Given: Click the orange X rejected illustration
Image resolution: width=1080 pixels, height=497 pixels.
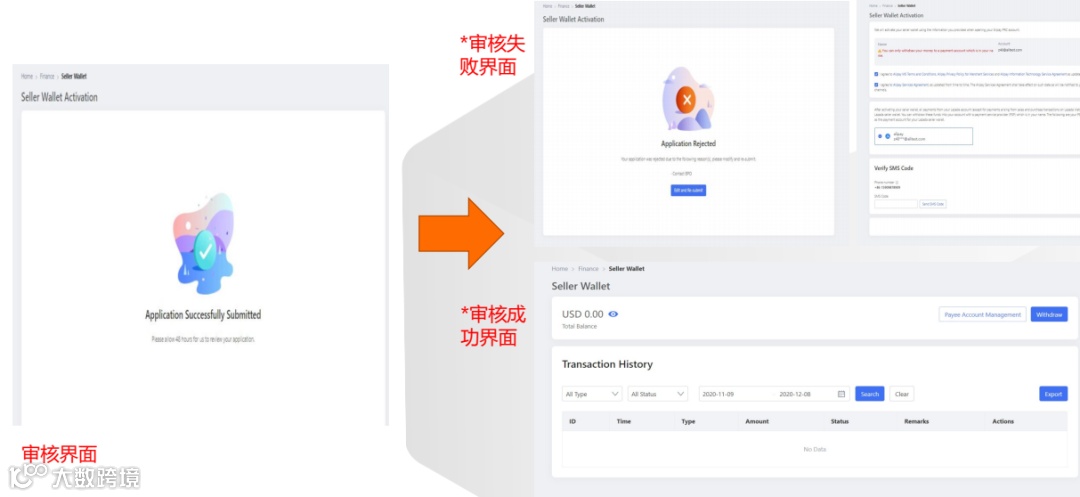Looking at the screenshot, I should [686, 100].
